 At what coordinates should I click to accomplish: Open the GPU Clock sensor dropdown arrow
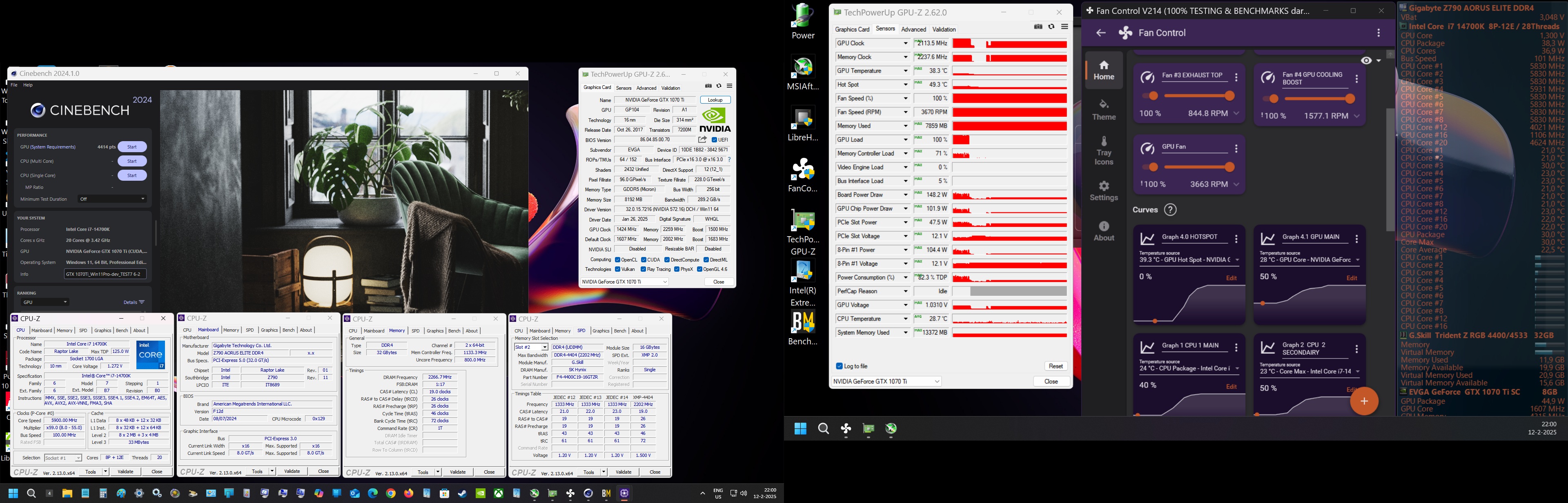905,43
